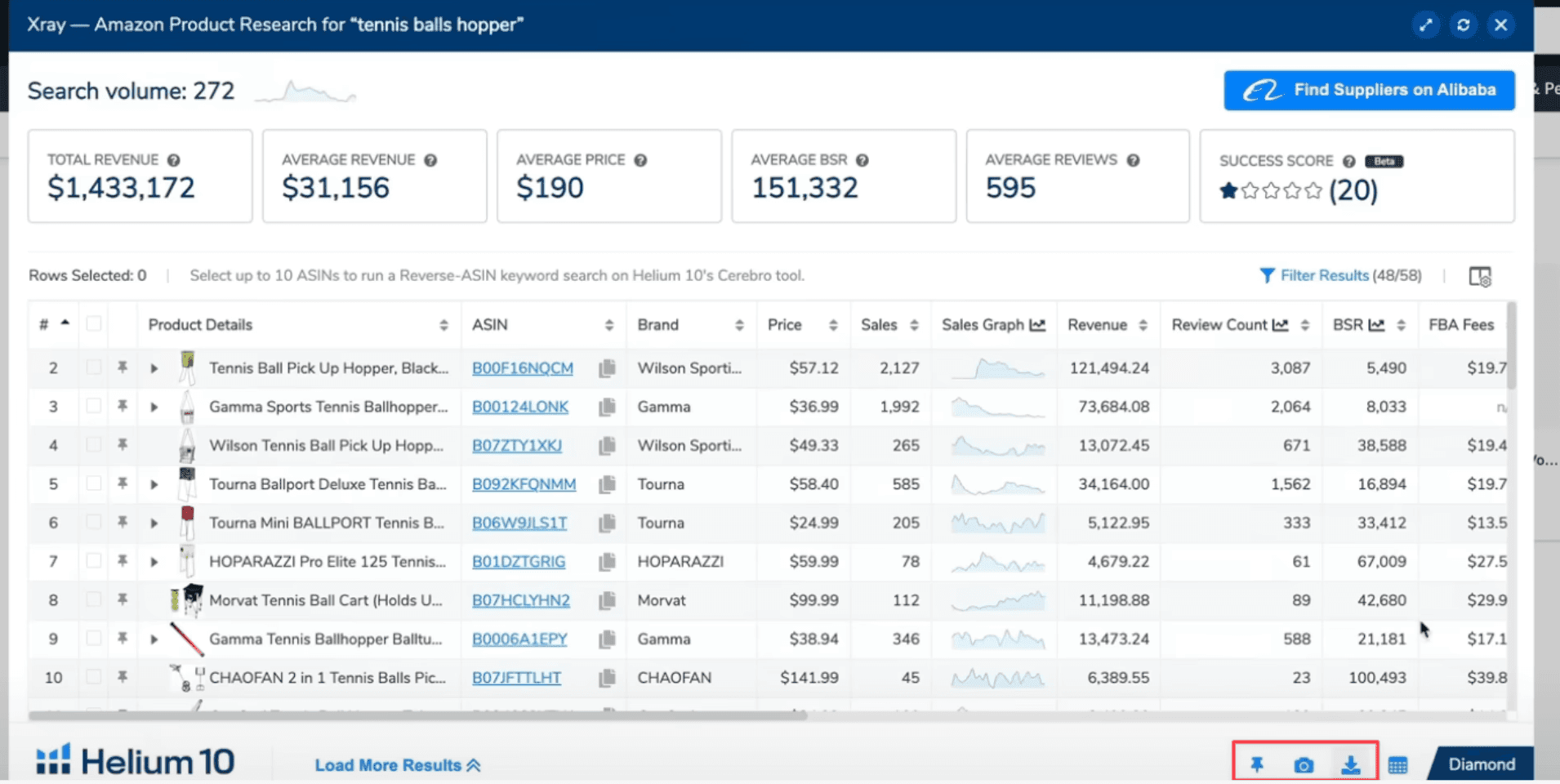
Task: Select the checkbox for row 3
Action: pos(94,406)
